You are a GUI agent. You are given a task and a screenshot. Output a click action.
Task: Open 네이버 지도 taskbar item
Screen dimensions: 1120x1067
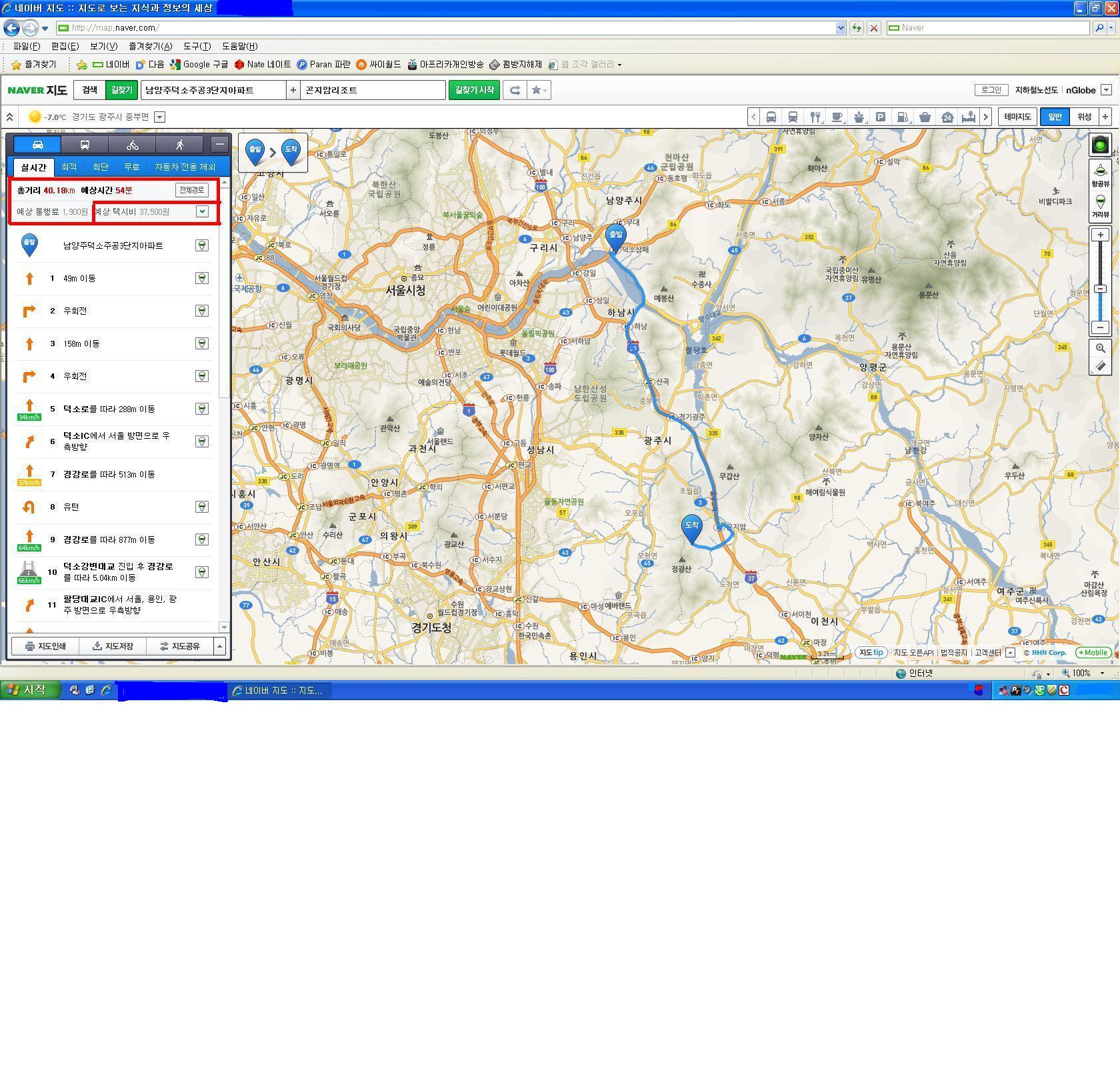click(279, 691)
